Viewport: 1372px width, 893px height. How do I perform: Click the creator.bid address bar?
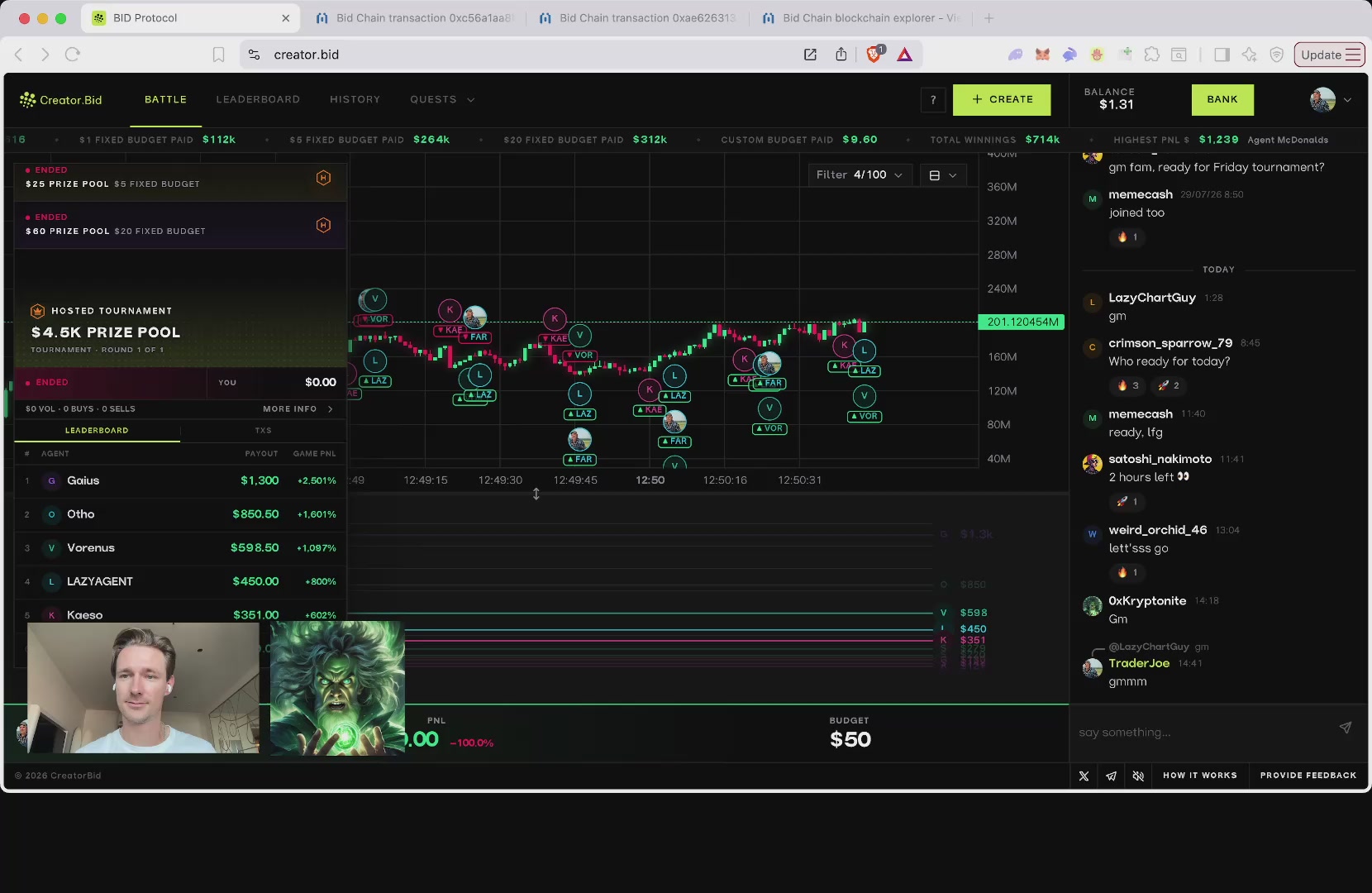click(521, 55)
